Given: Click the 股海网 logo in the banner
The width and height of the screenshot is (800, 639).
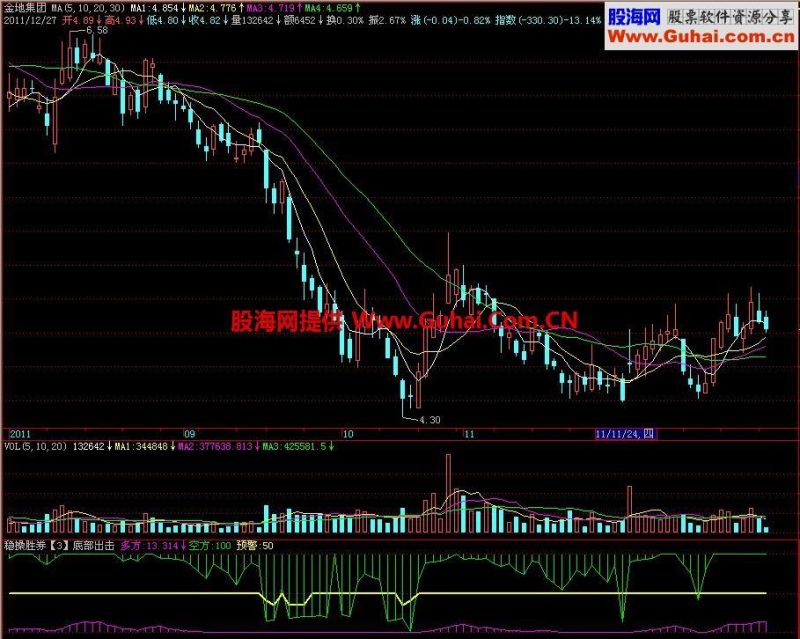Looking at the screenshot, I should coord(635,17).
